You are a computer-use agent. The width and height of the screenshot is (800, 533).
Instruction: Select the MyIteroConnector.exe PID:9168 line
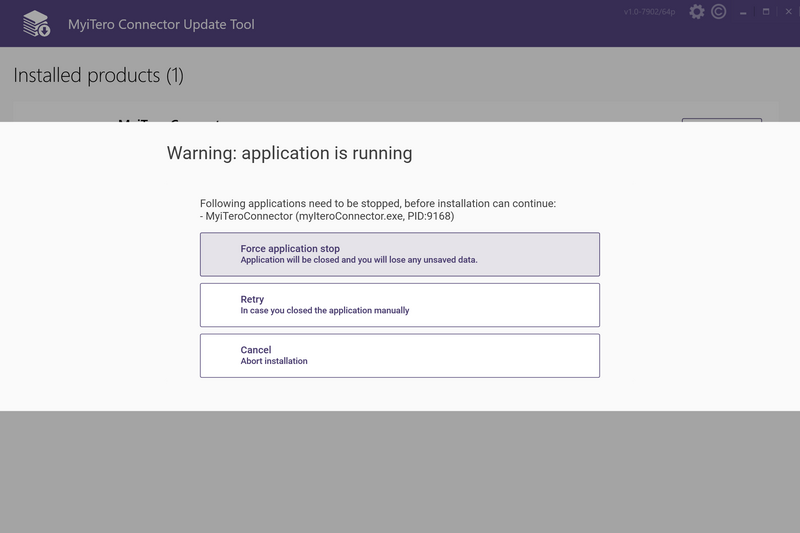327,216
